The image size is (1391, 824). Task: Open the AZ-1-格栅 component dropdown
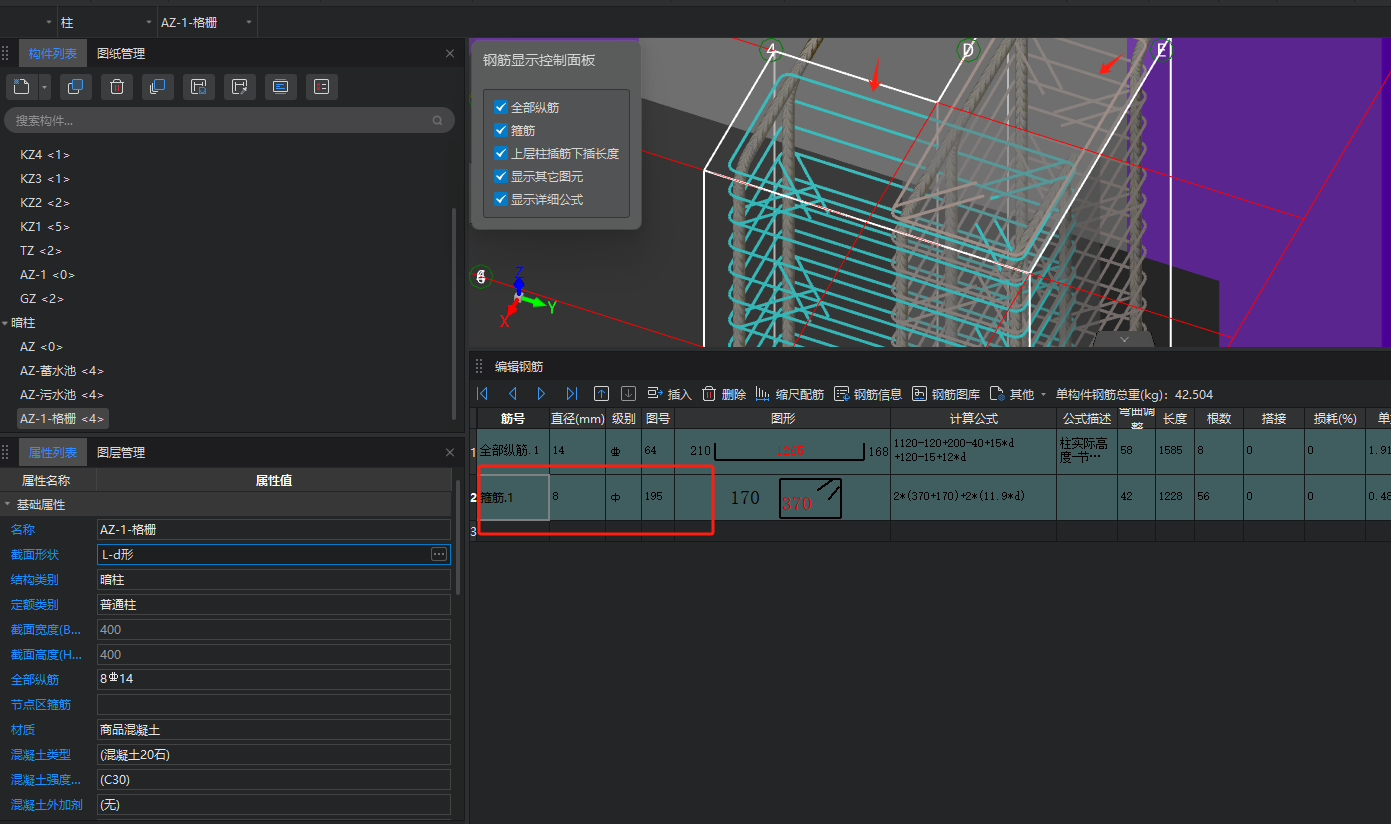pyautogui.click(x=248, y=22)
